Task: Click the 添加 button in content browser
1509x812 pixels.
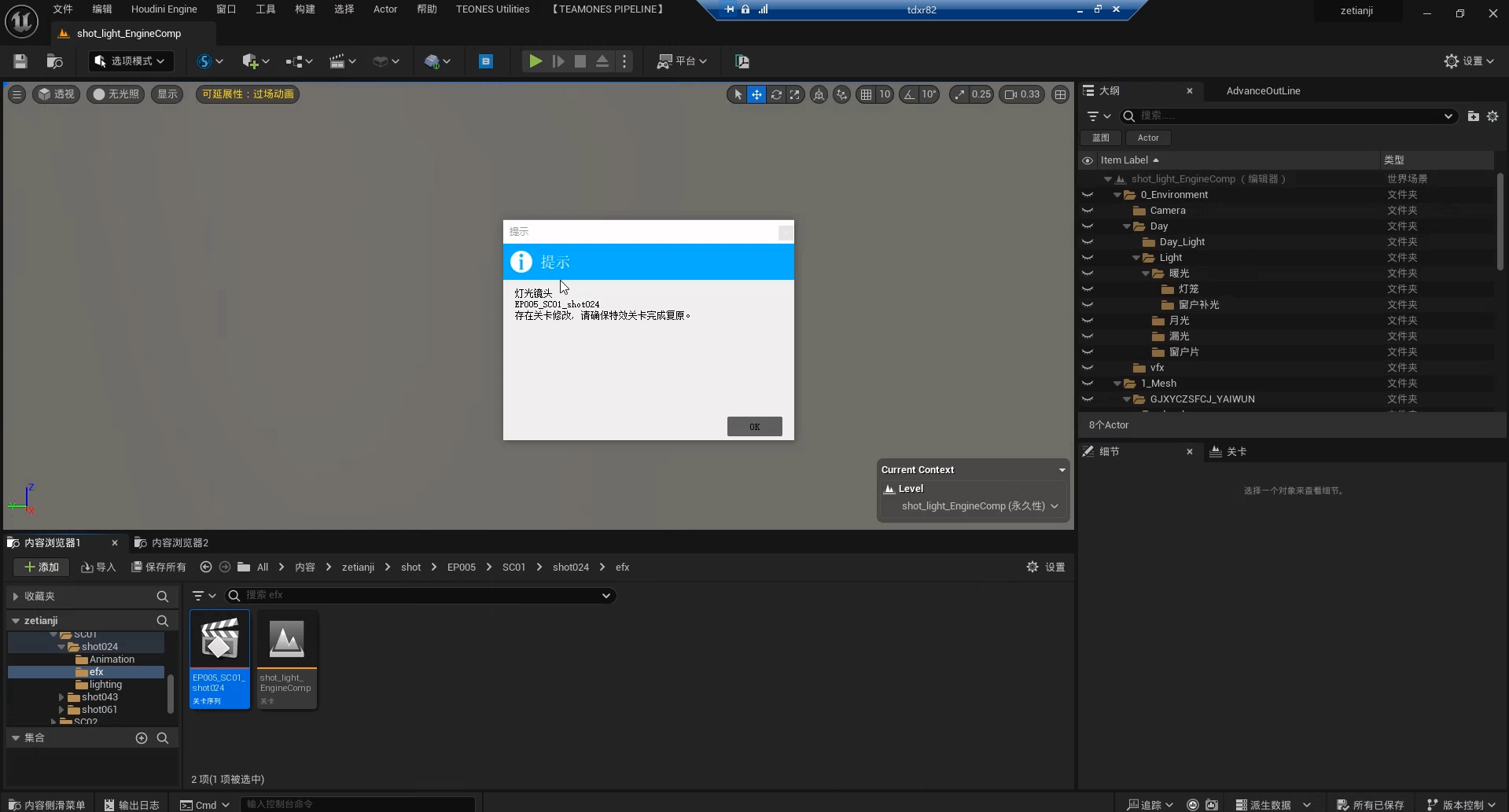Action: pos(42,567)
